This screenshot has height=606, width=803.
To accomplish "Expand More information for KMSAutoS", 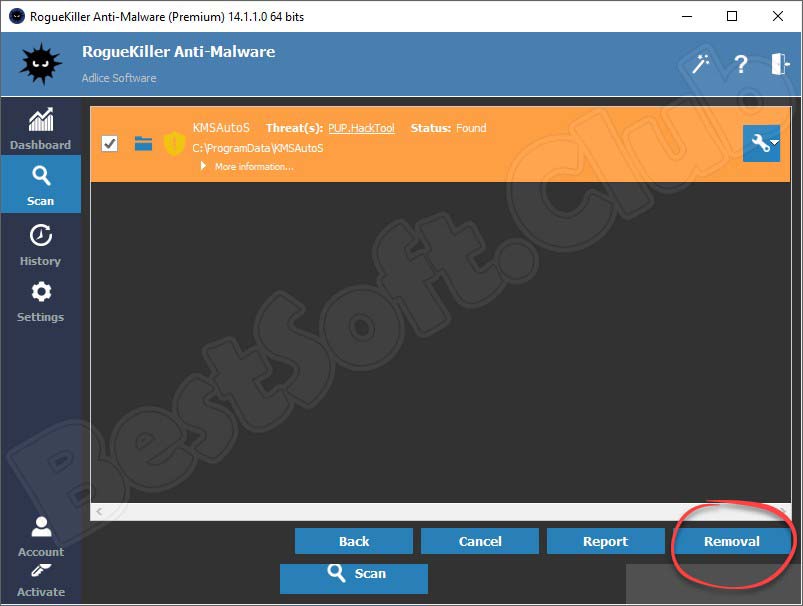I will click(248, 166).
